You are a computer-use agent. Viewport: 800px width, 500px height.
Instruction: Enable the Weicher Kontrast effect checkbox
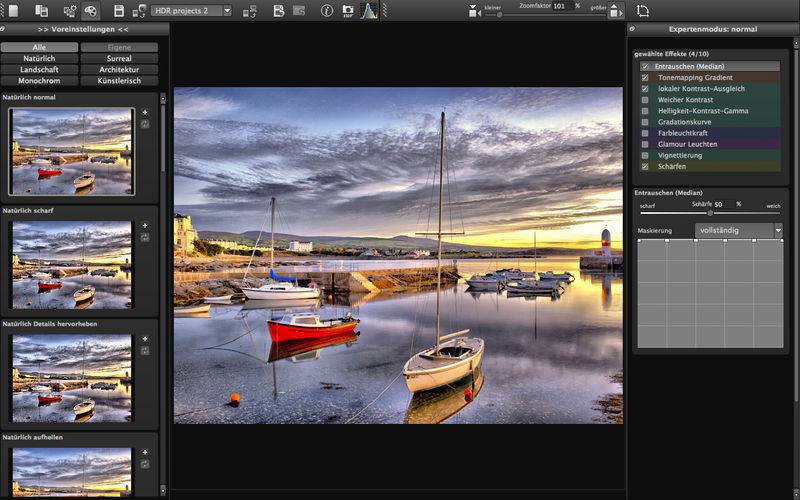click(645, 100)
